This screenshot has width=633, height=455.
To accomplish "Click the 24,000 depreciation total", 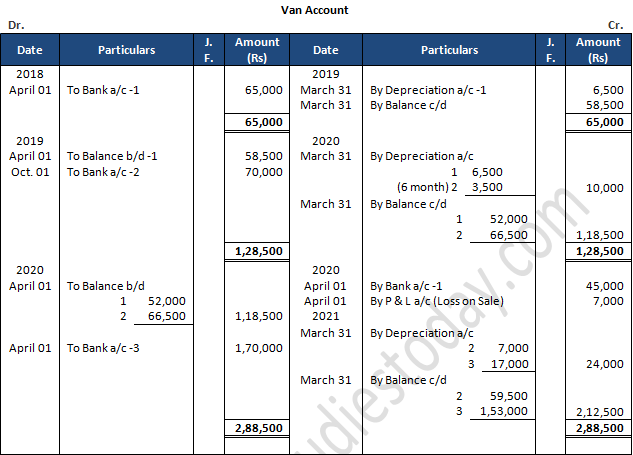I will [605, 364].
